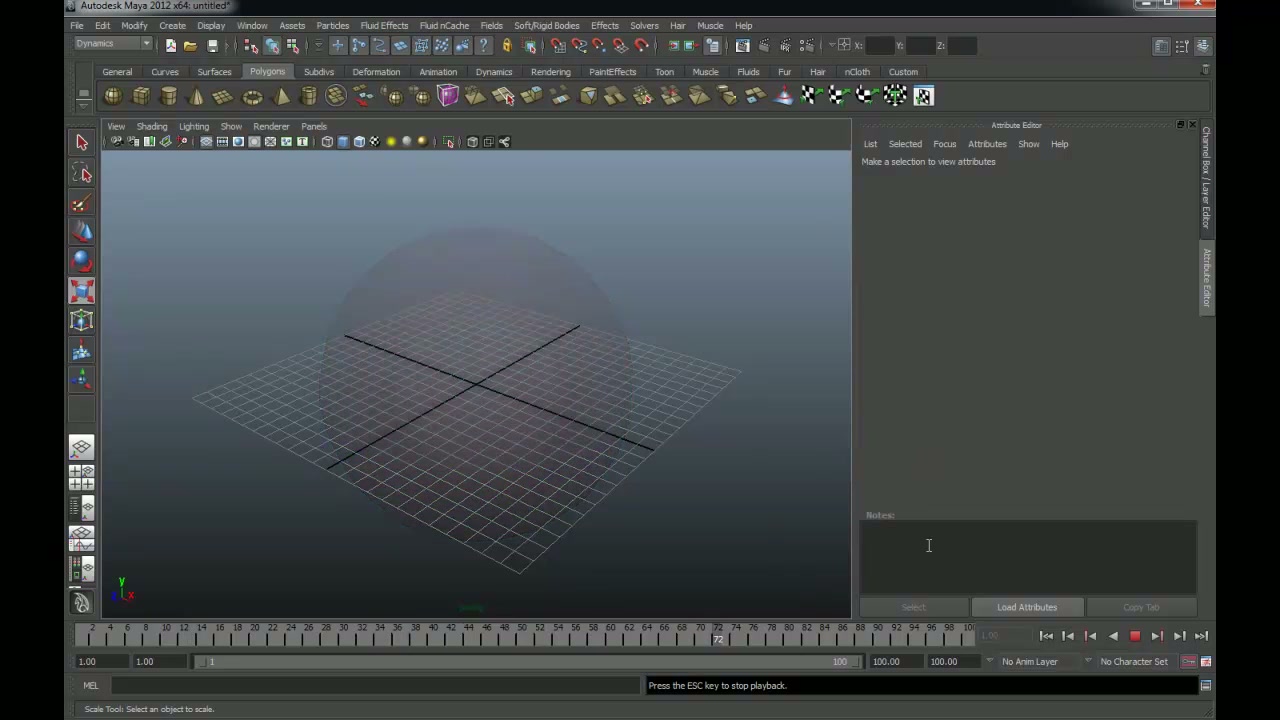Open the Fluid Effects menu
The width and height of the screenshot is (1280, 720).
coord(384,26)
